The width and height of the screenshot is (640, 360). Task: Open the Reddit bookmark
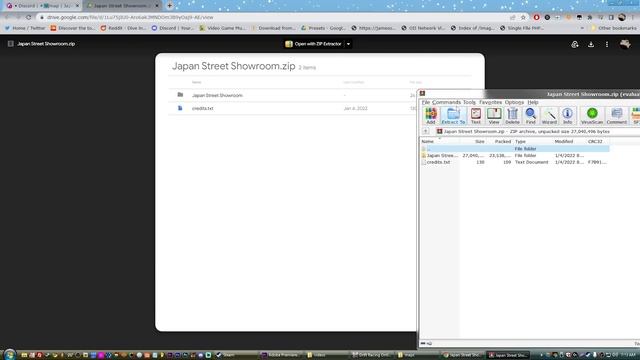pos(123,28)
